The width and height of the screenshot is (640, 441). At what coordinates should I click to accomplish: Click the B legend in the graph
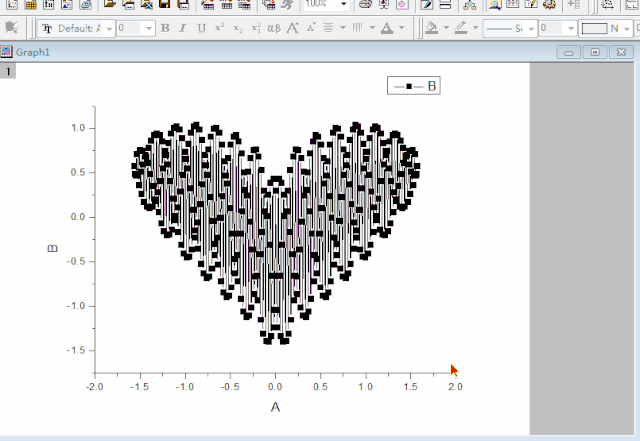pos(414,87)
